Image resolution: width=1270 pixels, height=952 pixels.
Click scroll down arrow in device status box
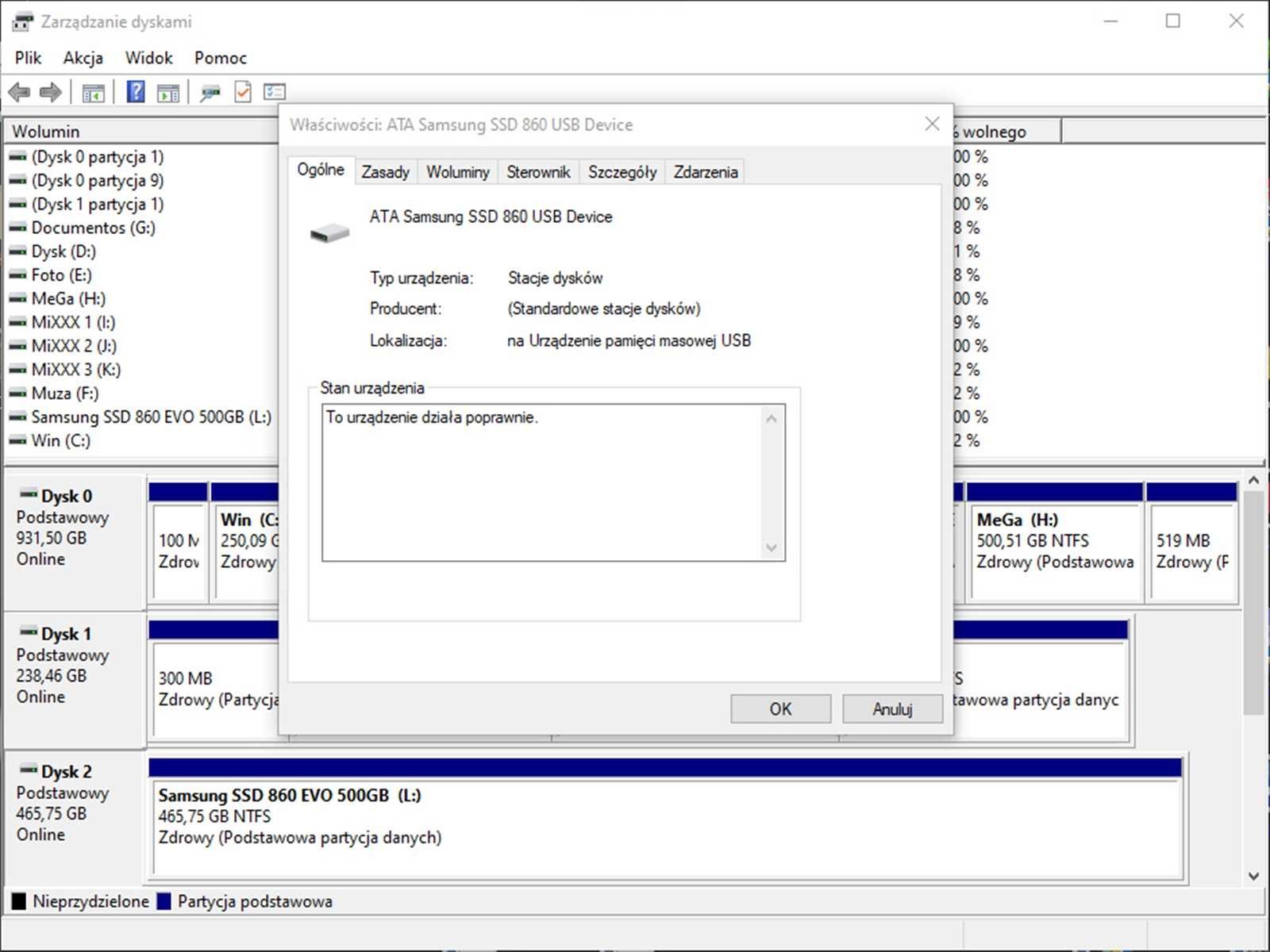[x=771, y=547]
